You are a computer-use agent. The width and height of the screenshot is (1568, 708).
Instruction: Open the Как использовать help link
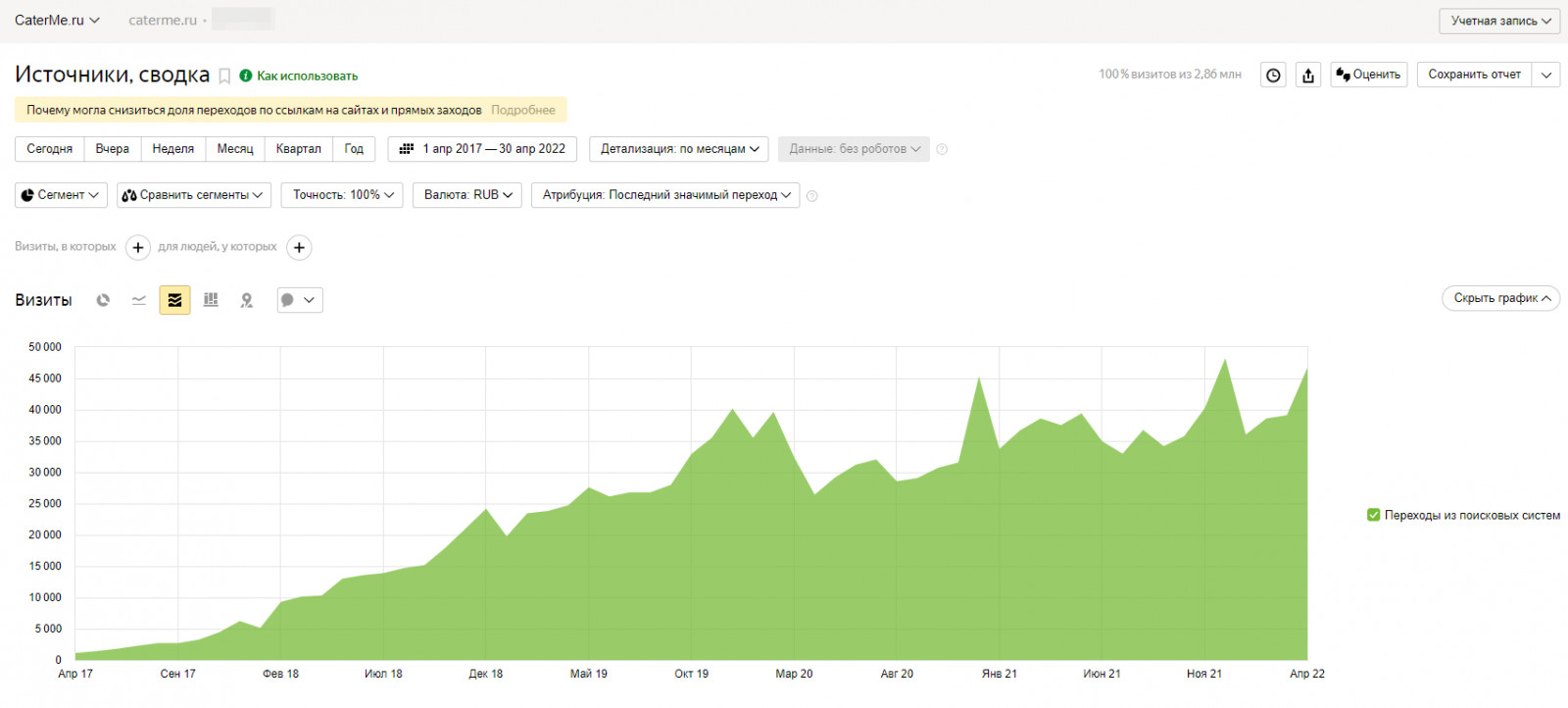point(308,76)
